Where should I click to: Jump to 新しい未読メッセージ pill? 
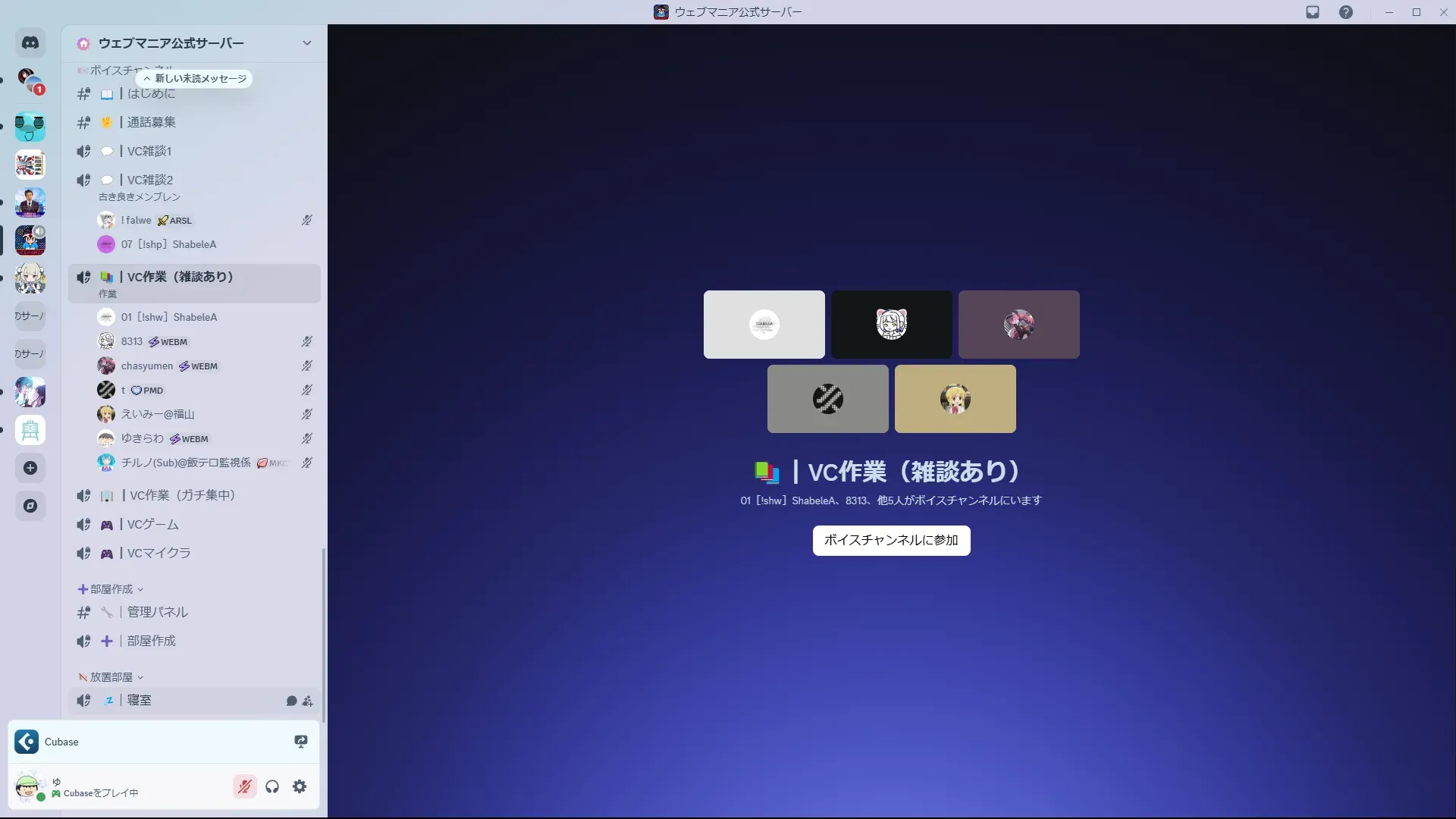[195, 79]
